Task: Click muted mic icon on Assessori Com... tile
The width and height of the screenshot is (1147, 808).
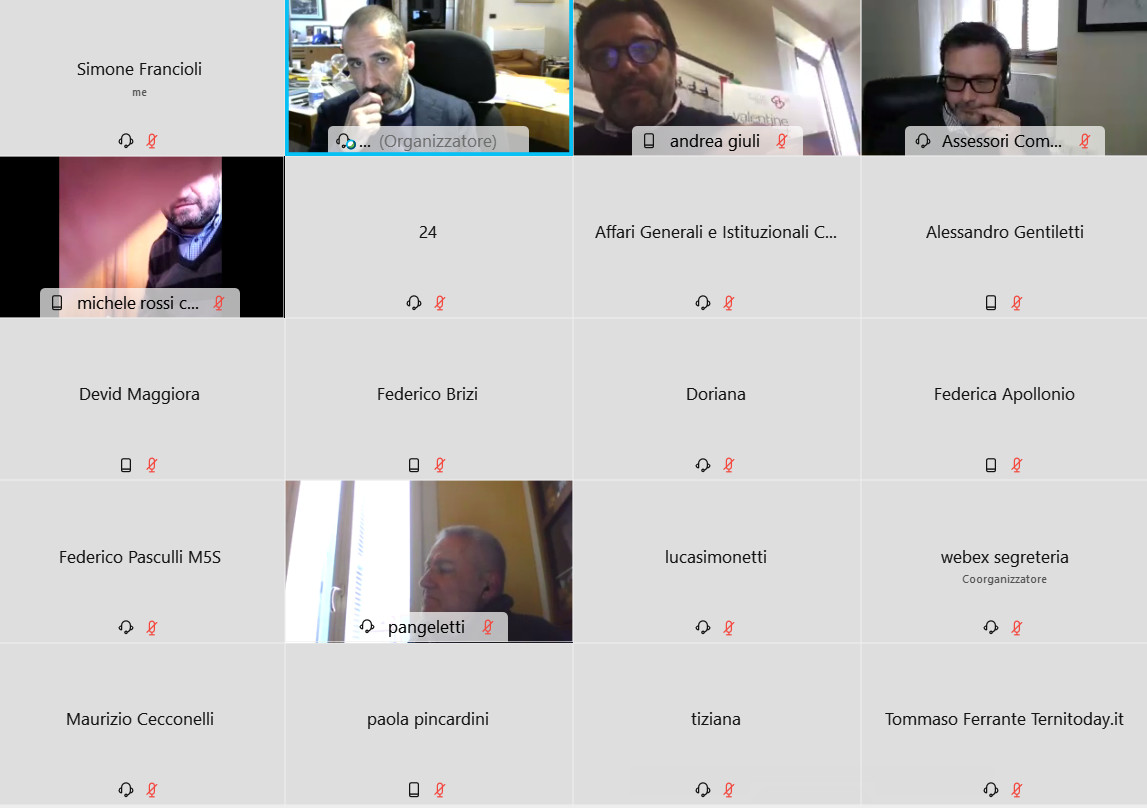Action: 1085,140
